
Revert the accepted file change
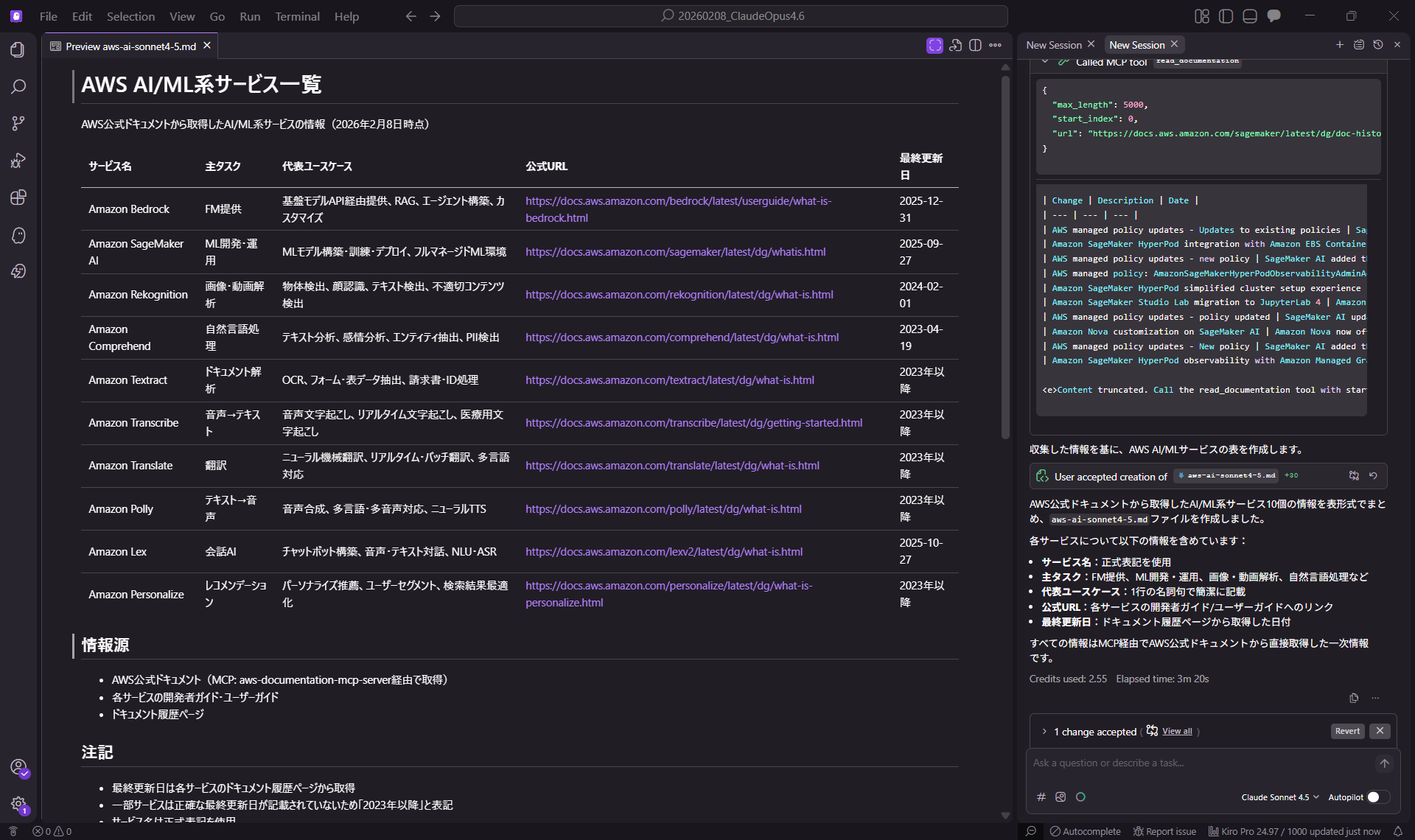click(1347, 730)
